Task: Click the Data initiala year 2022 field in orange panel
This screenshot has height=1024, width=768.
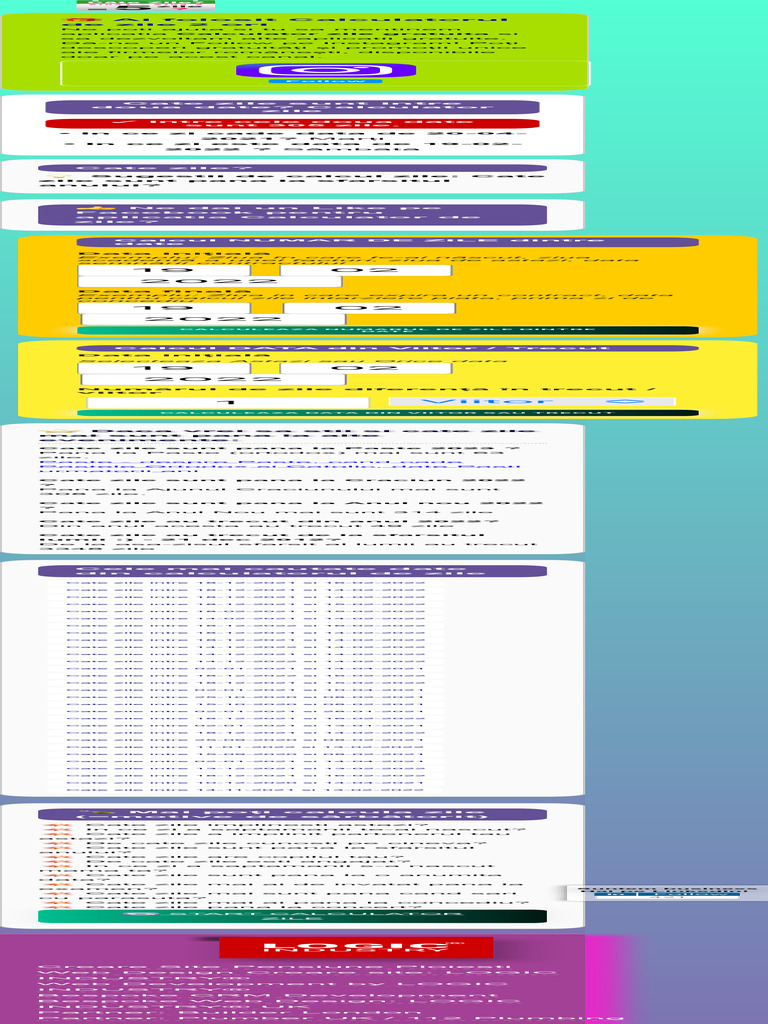Action: click(211, 281)
